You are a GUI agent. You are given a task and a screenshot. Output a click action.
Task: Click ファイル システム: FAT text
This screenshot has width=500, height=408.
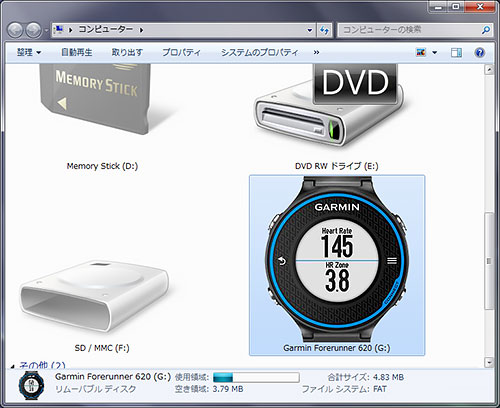(344, 389)
